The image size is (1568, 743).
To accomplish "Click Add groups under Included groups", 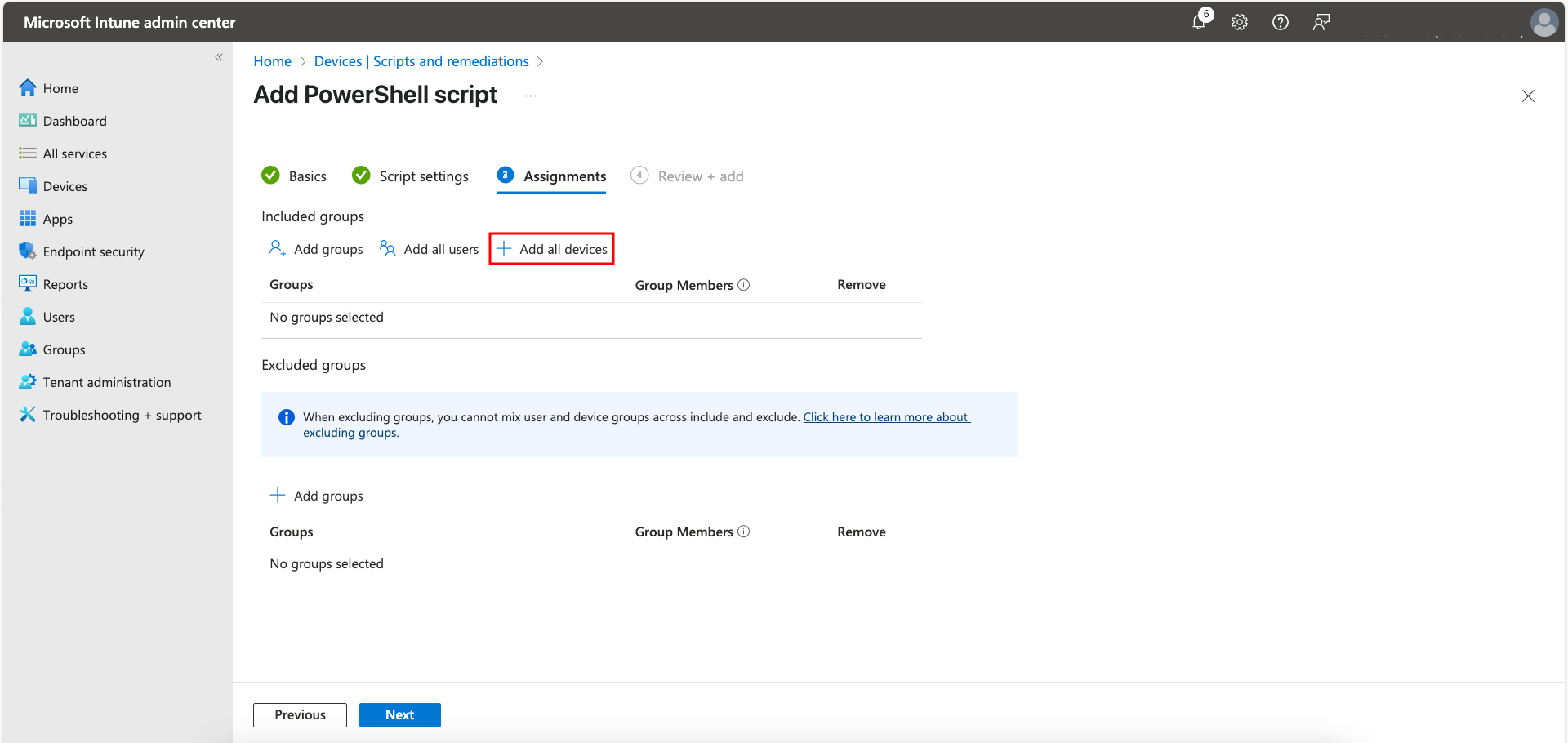I will coord(316,249).
